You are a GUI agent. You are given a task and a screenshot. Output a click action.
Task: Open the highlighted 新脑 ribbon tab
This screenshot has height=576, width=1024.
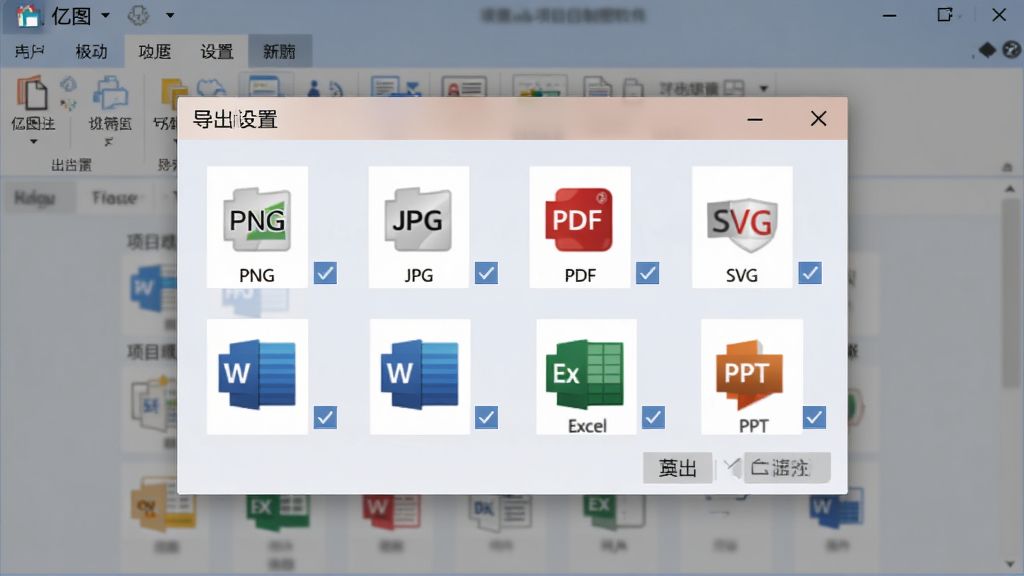[280, 52]
